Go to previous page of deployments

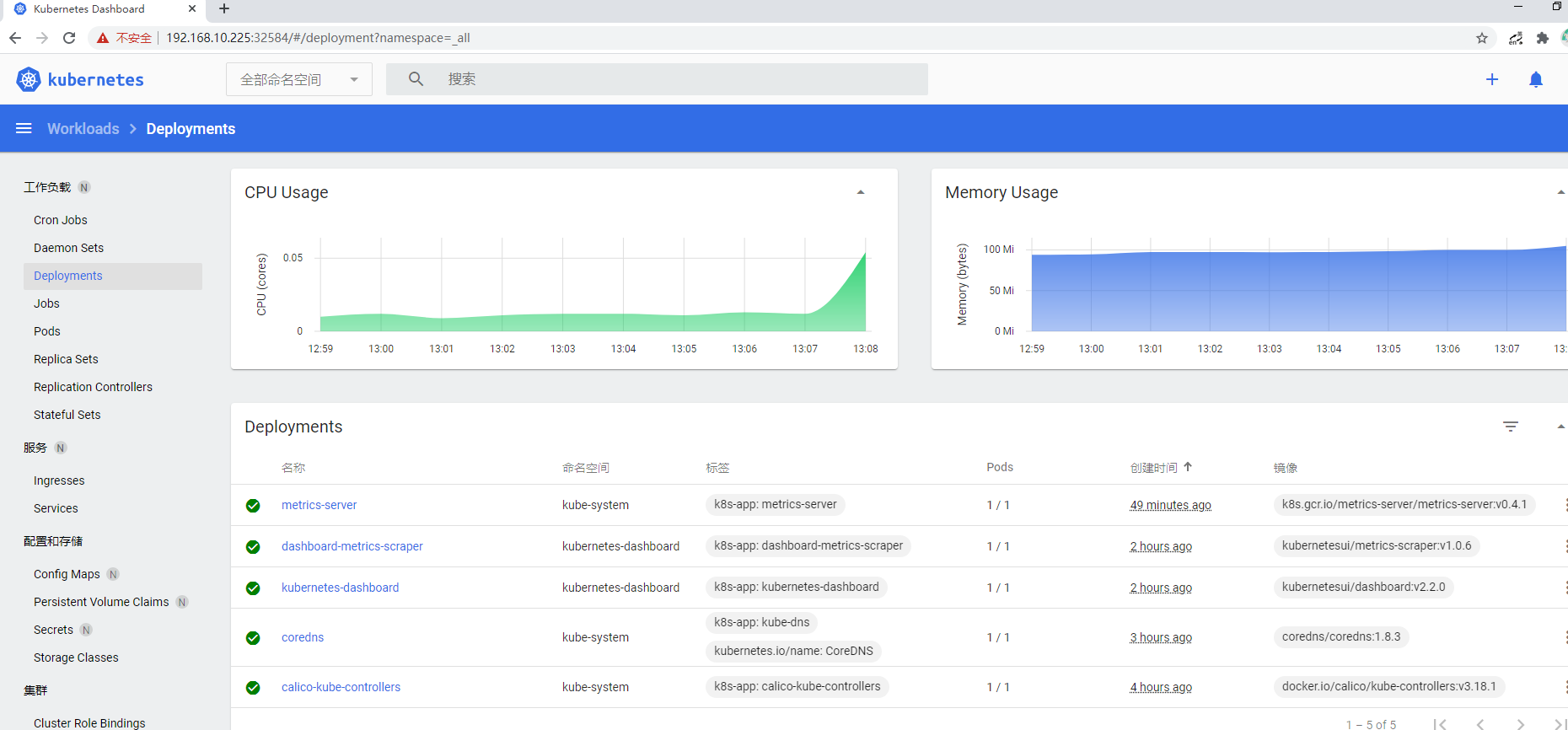[1480, 724]
